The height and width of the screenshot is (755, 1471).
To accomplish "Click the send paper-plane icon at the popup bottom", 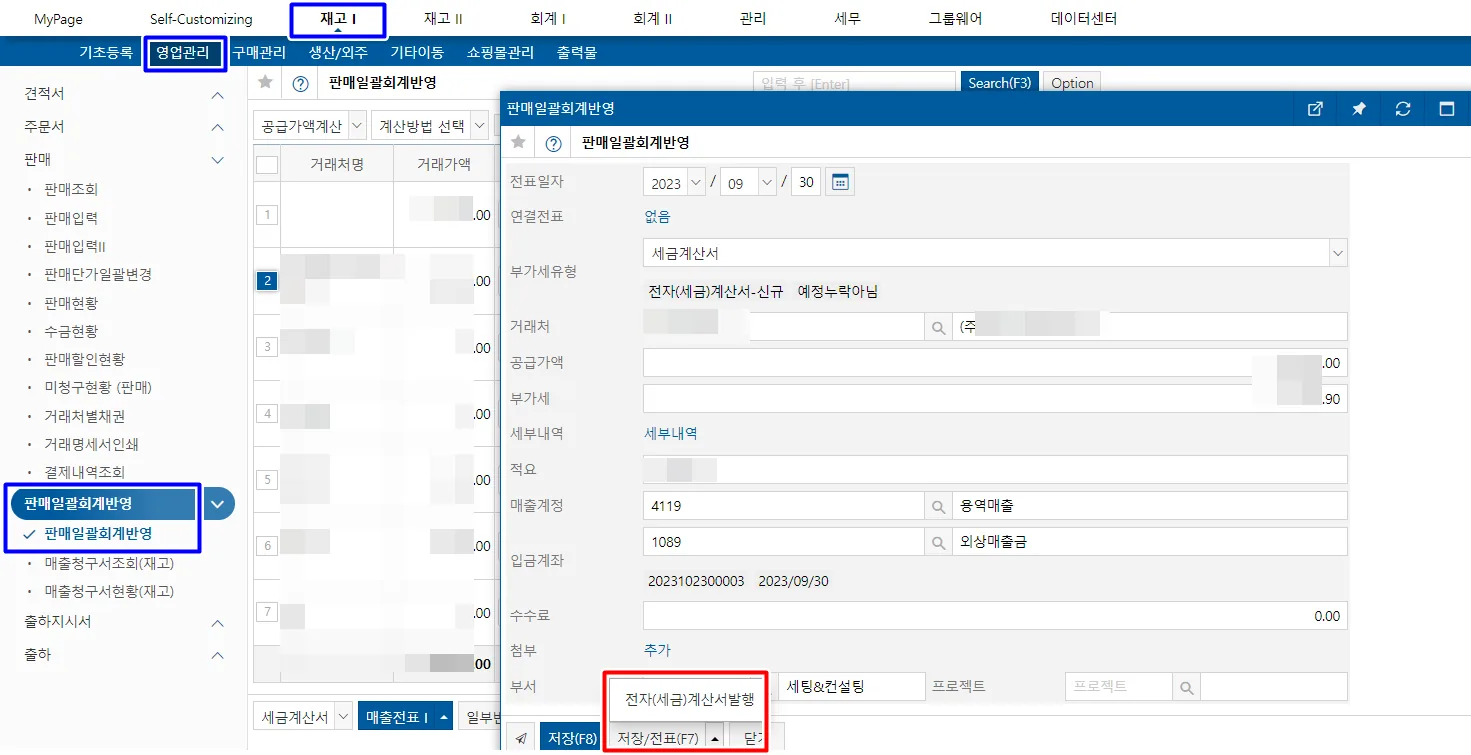I will coord(521,738).
